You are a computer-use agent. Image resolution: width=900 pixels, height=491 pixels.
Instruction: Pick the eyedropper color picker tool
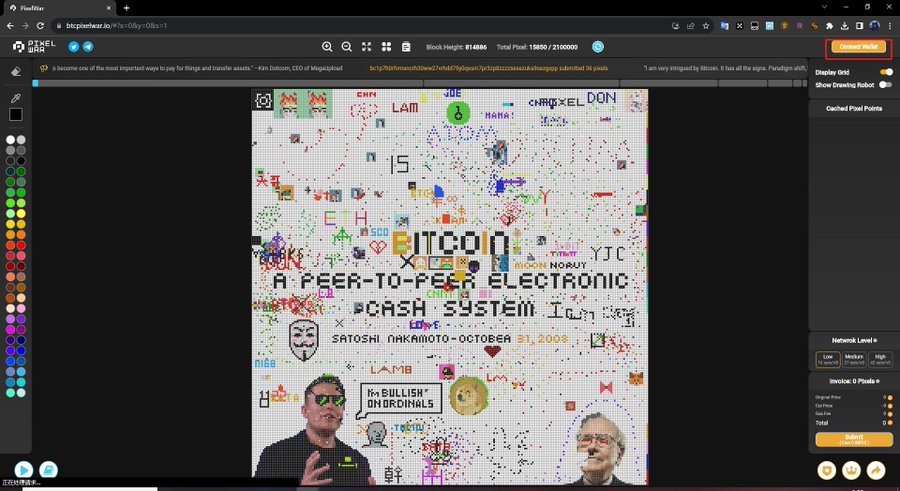[15, 98]
